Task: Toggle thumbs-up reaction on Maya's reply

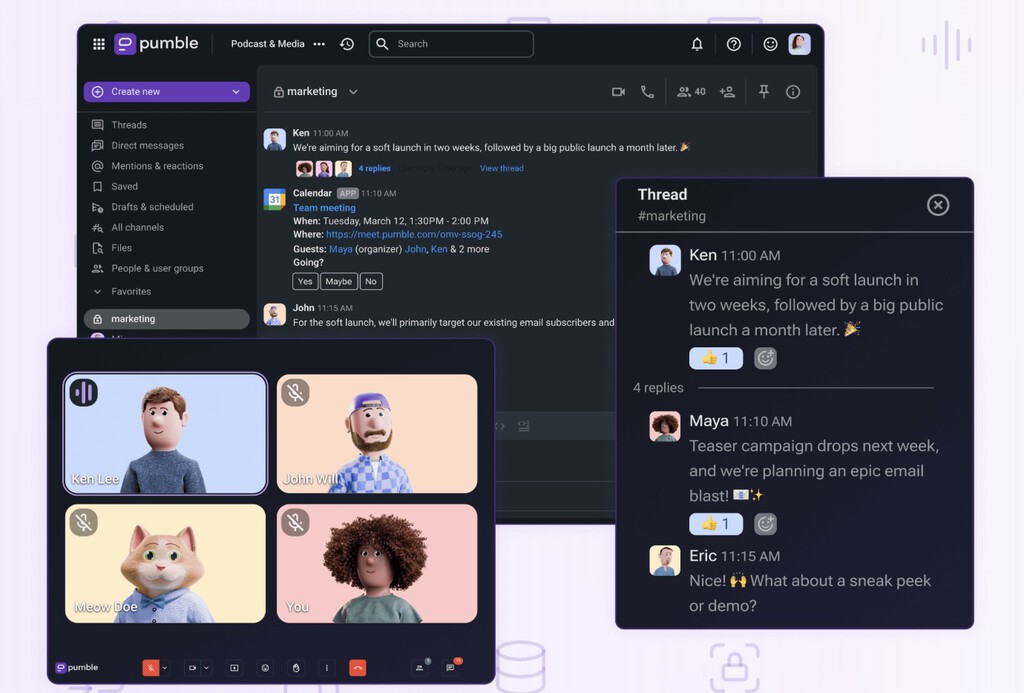Action: pyautogui.click(x=716, y=524)
